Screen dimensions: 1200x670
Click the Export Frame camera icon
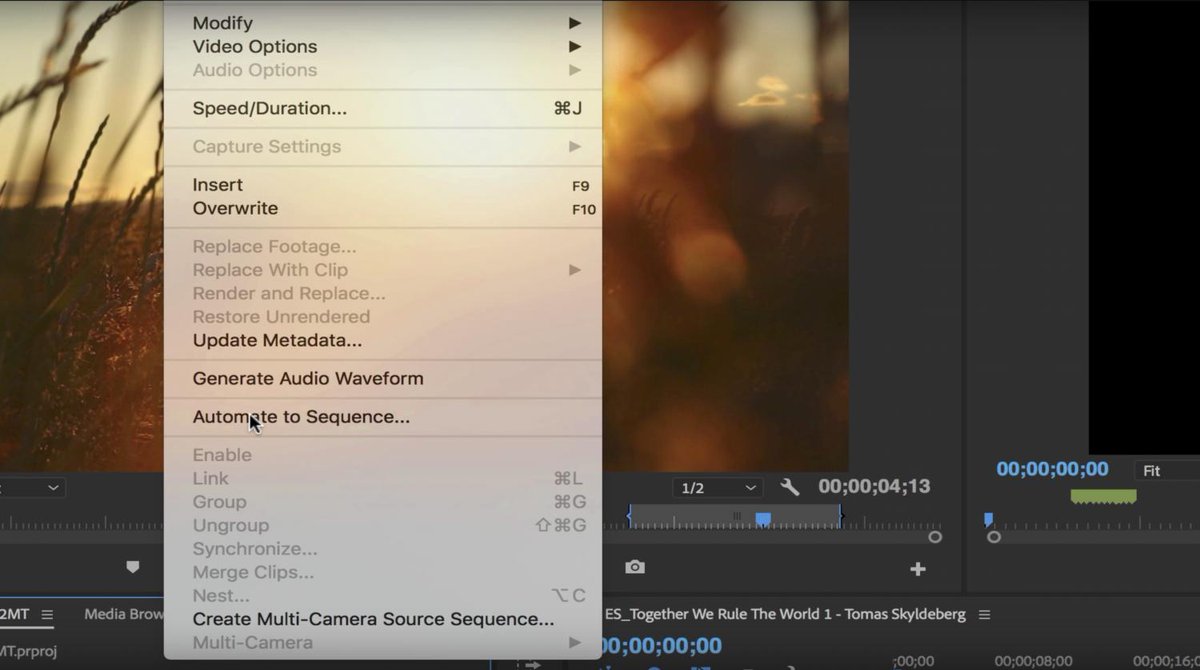pos(637,567)
